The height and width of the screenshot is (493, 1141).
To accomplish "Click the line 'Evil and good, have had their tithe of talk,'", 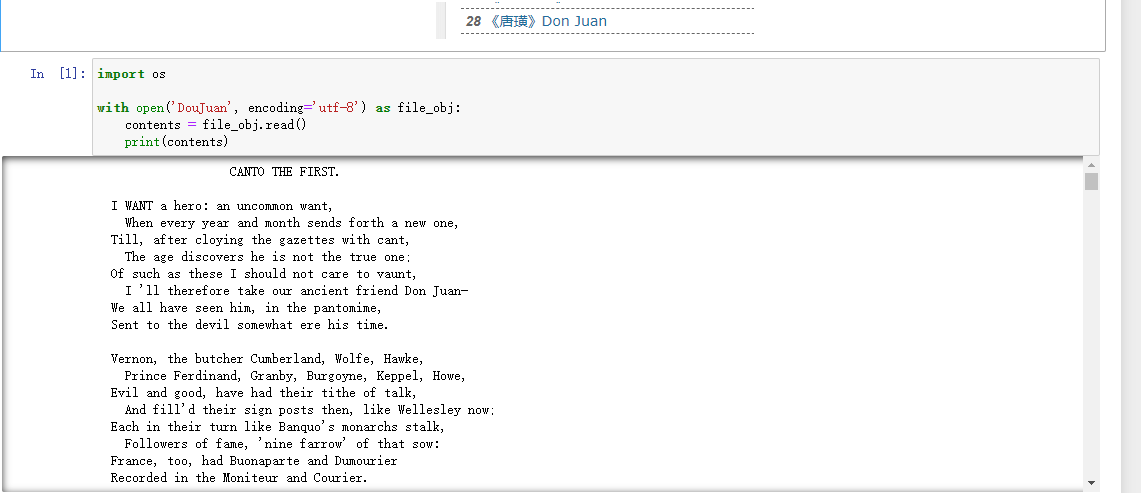I will tap(263, 393).
